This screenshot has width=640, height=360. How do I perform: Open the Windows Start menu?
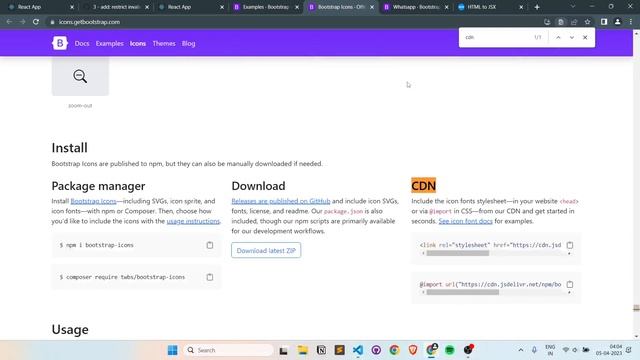coord(173,350)
